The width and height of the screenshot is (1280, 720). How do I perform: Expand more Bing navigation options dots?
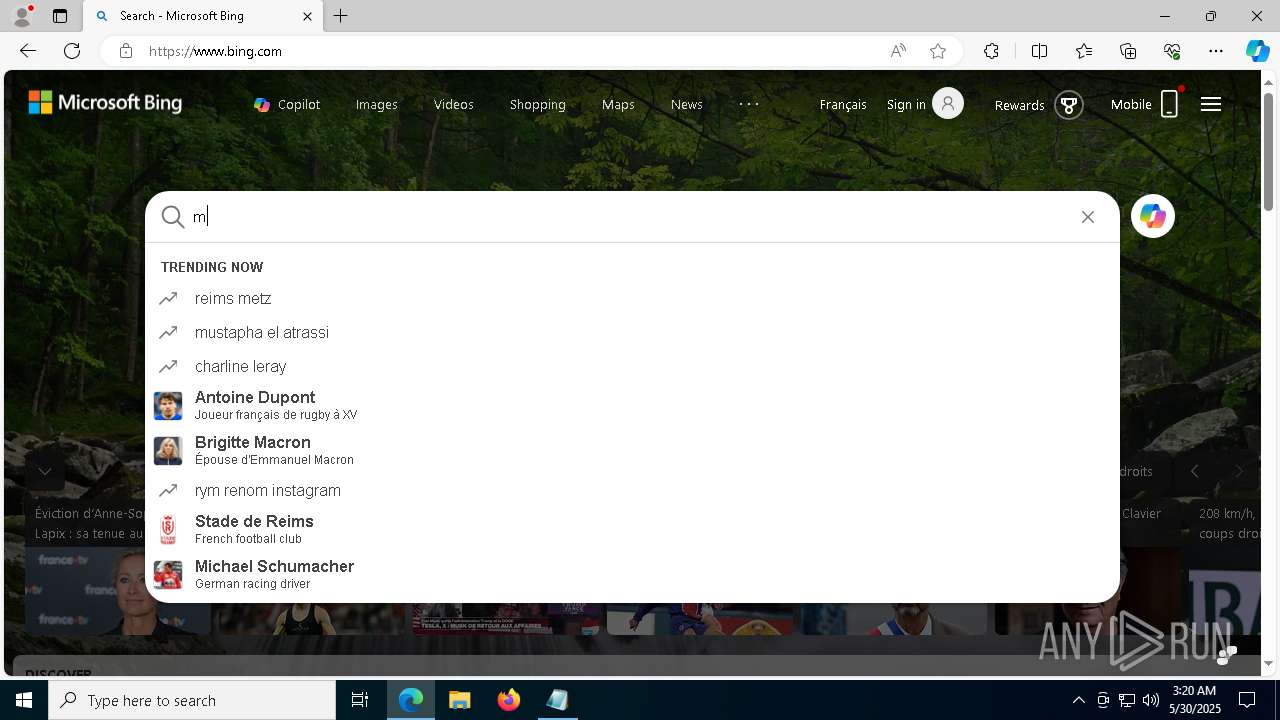[x=749, y=103]
